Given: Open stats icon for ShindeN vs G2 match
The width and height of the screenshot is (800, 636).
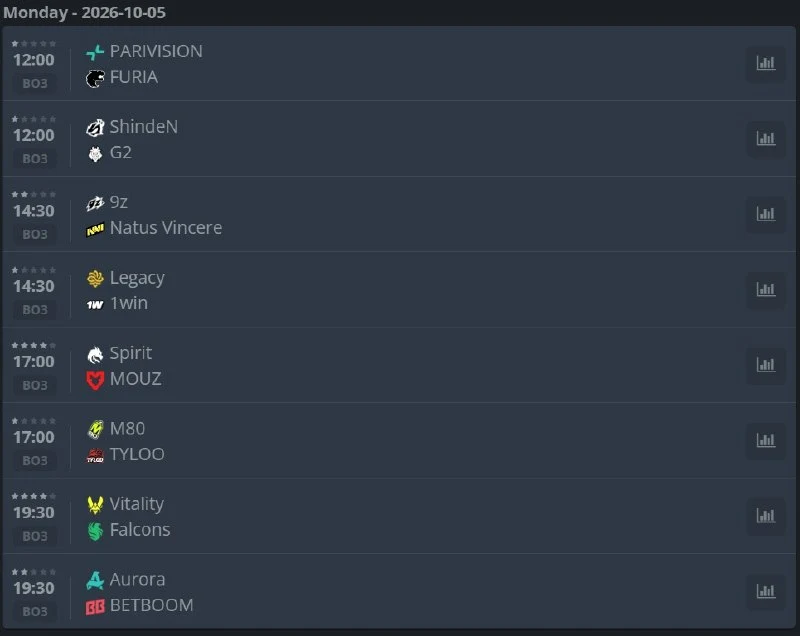Looking at the screenshot, I should point(765,139).
